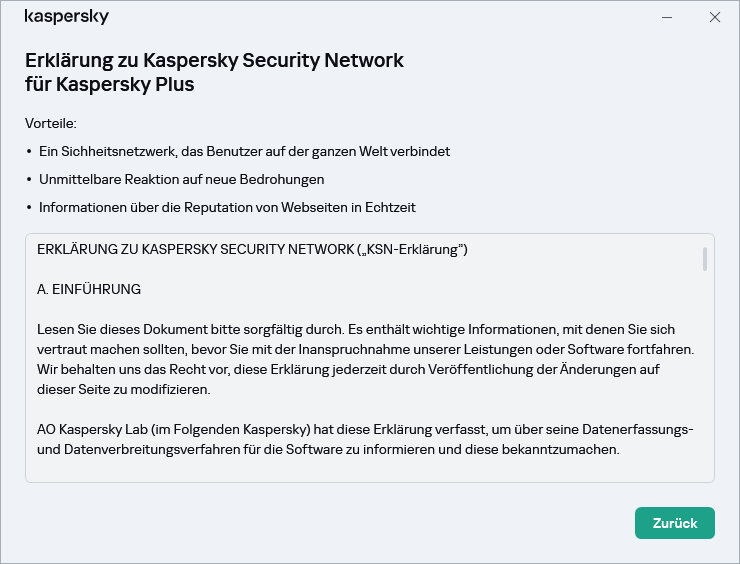
Task: Click the "Vorteile:" label
Action: point(51,123)
